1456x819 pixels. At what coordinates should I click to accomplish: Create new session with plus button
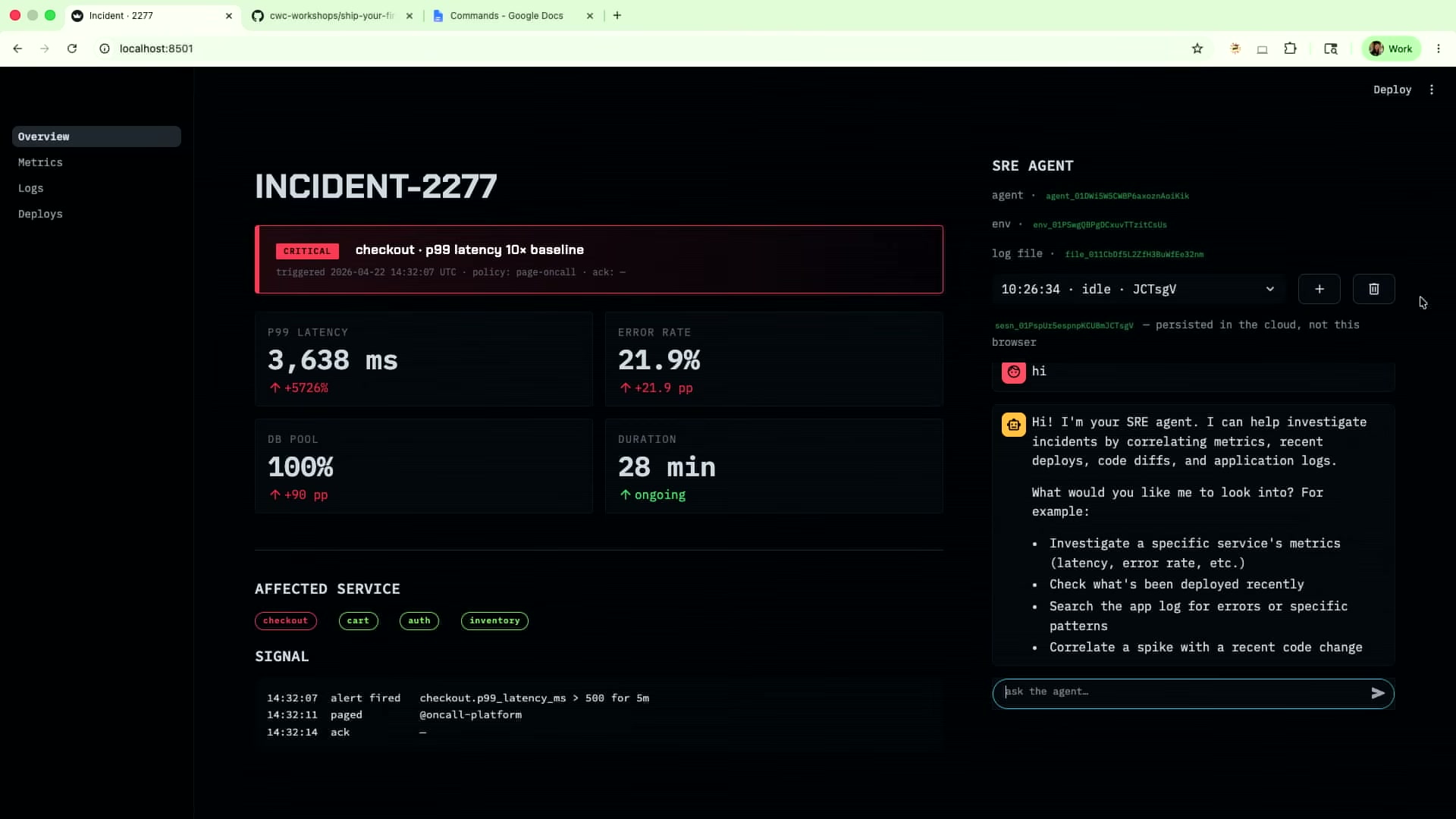tap(1319, 289)
